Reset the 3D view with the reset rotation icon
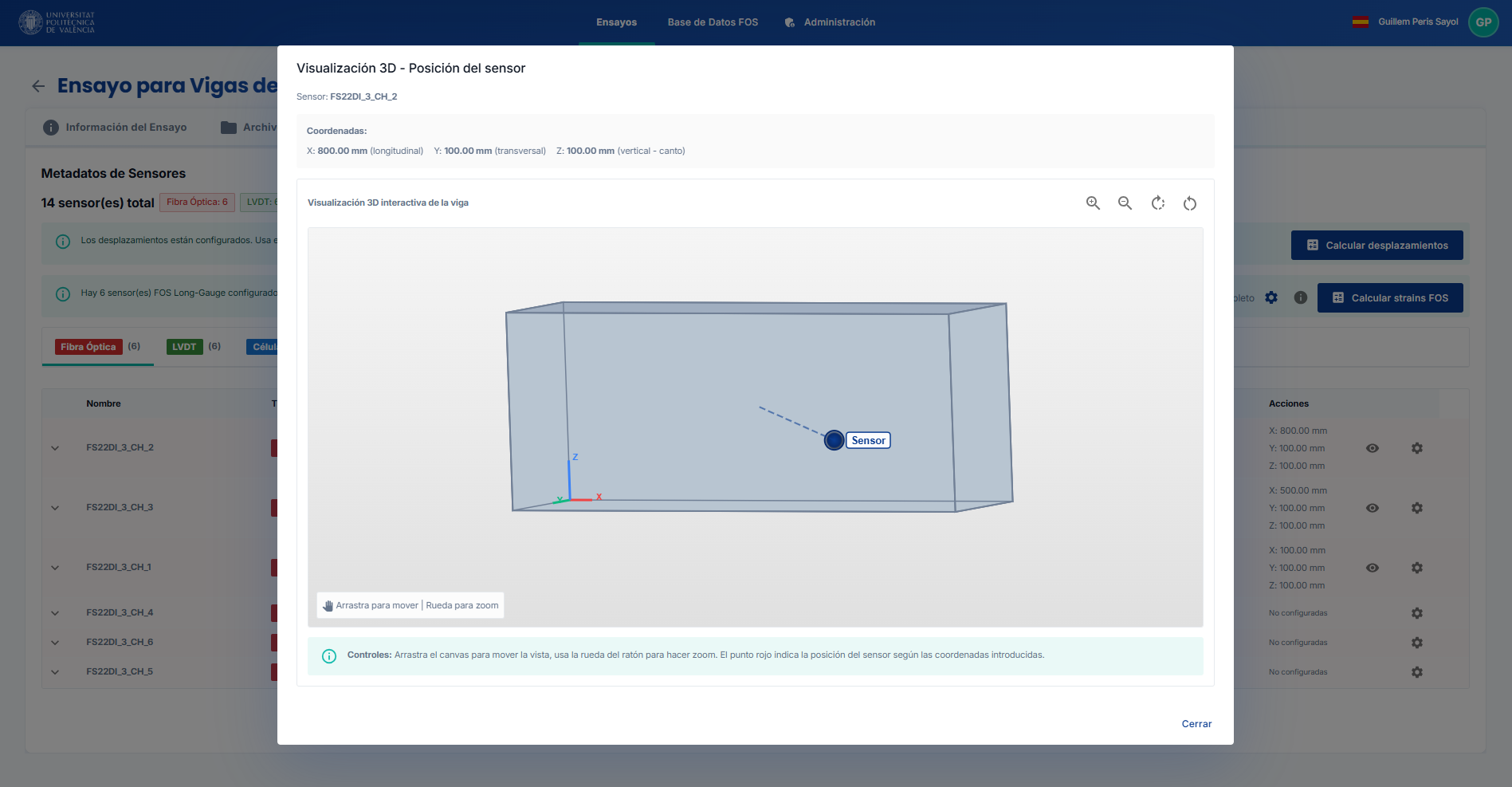The image size is (1512, 787). pyautogui.click(x=1189, y=203)
